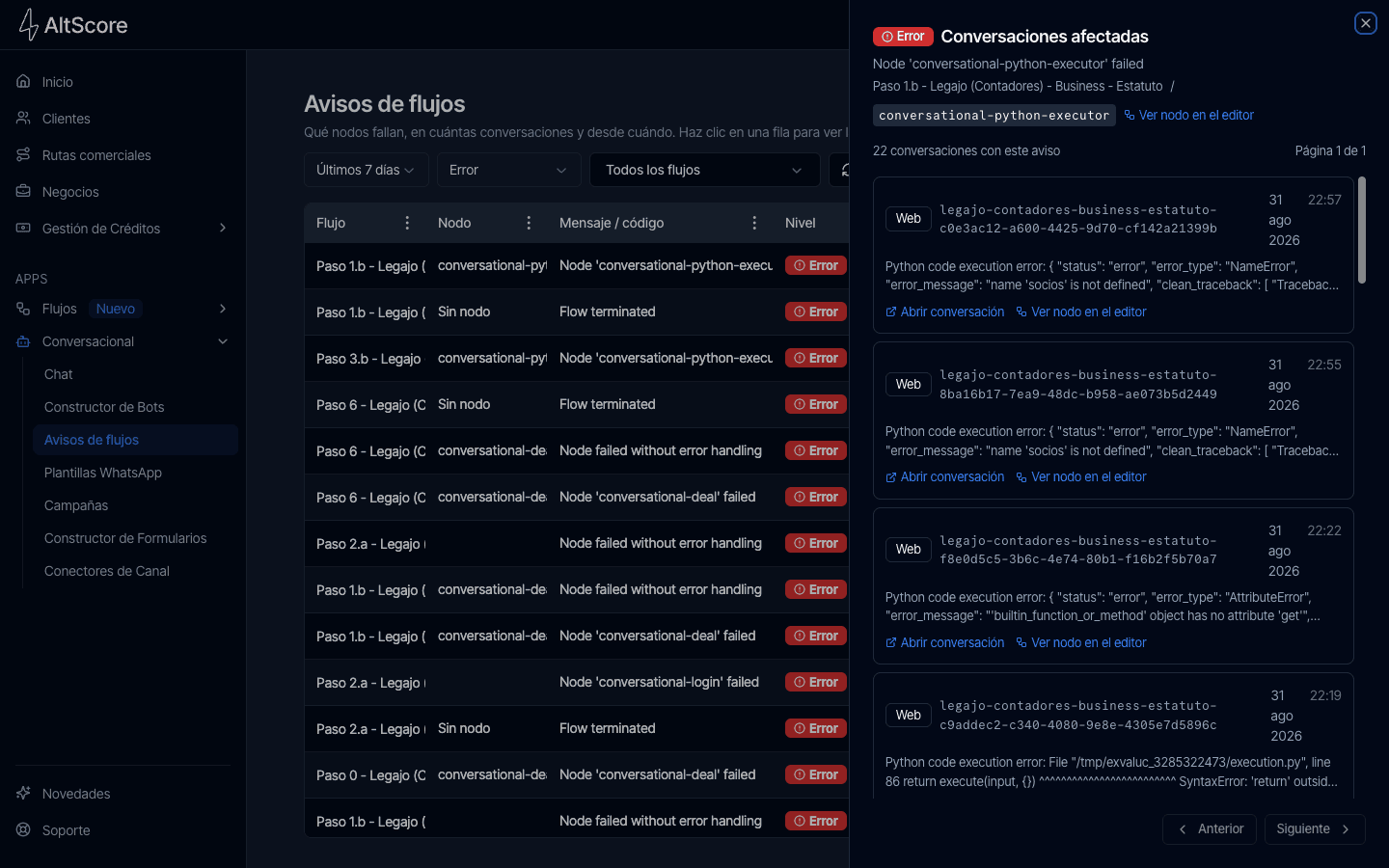View node in editor for 22:57 card

tap(1081, 312)
